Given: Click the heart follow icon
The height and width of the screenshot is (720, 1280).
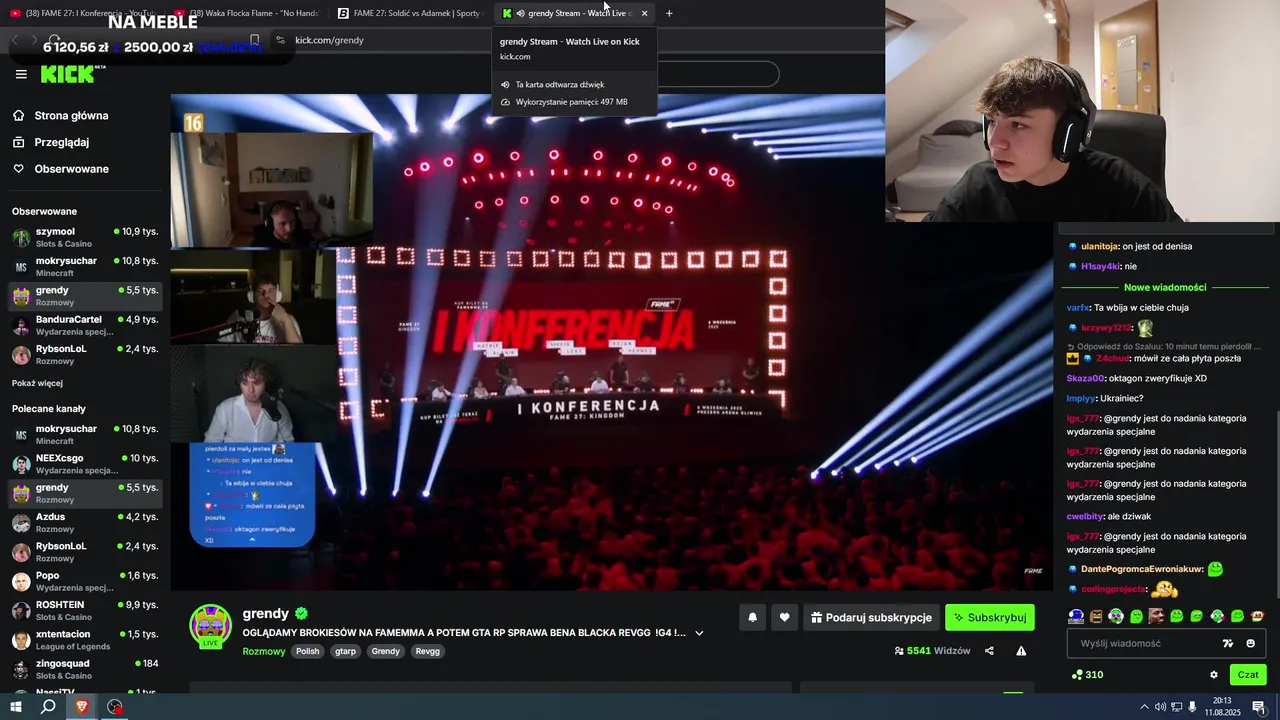Looking at the screenshot, I should tap(784, 618).
